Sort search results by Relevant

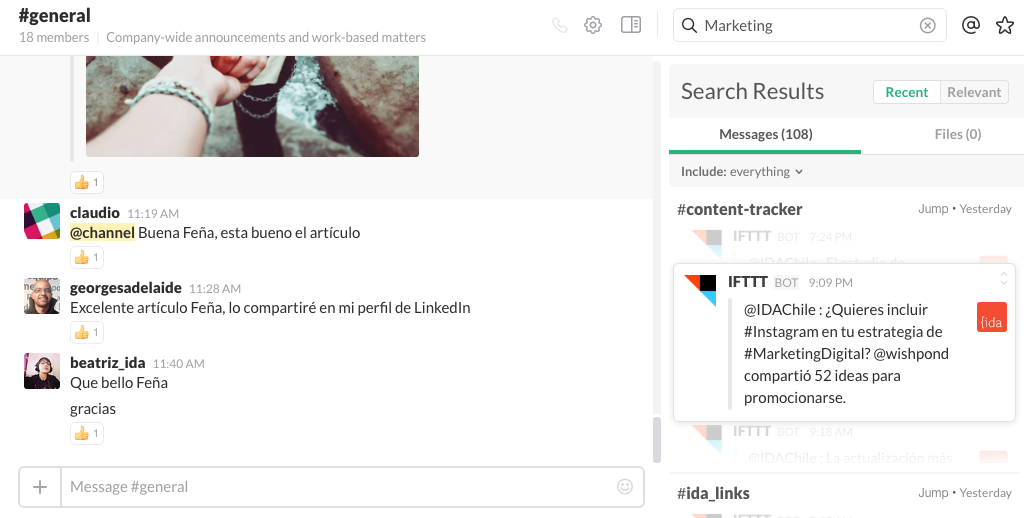(974, 92)
